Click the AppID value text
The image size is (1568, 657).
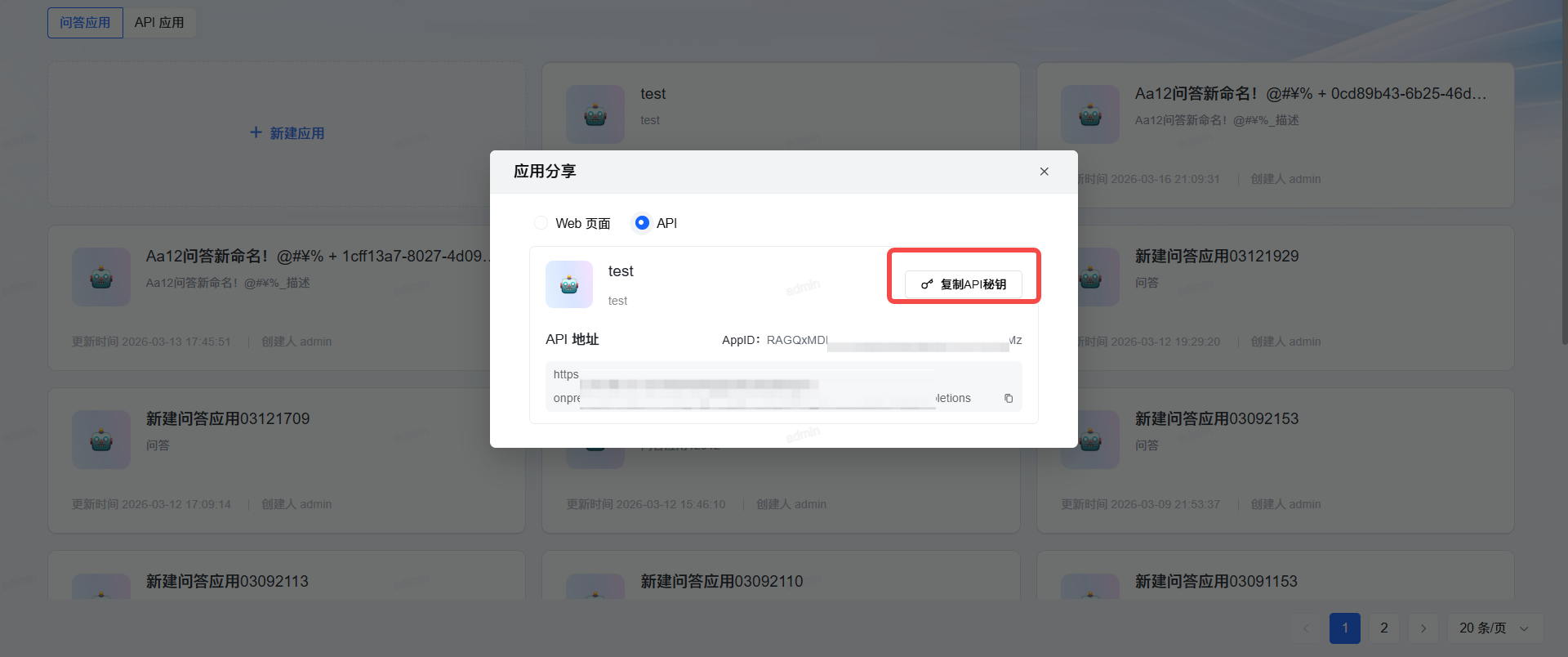pos(894,341)
